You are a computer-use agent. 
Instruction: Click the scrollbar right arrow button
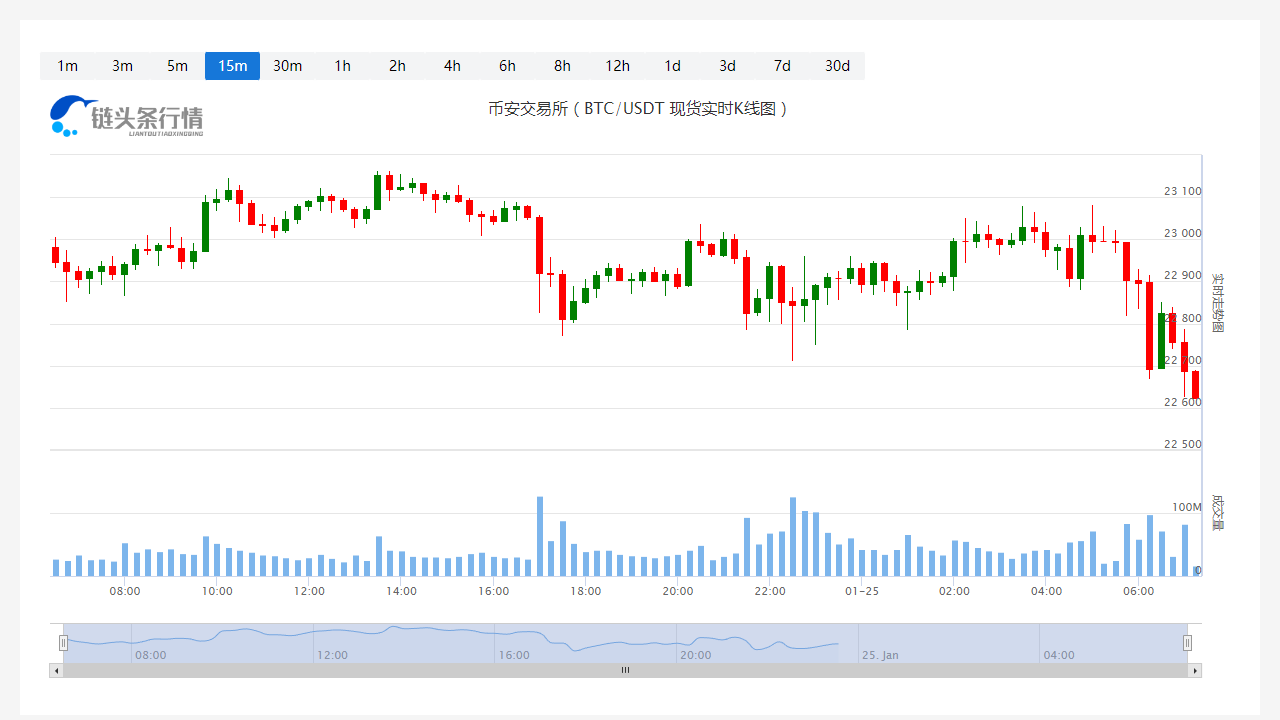tap(1195, 670)
